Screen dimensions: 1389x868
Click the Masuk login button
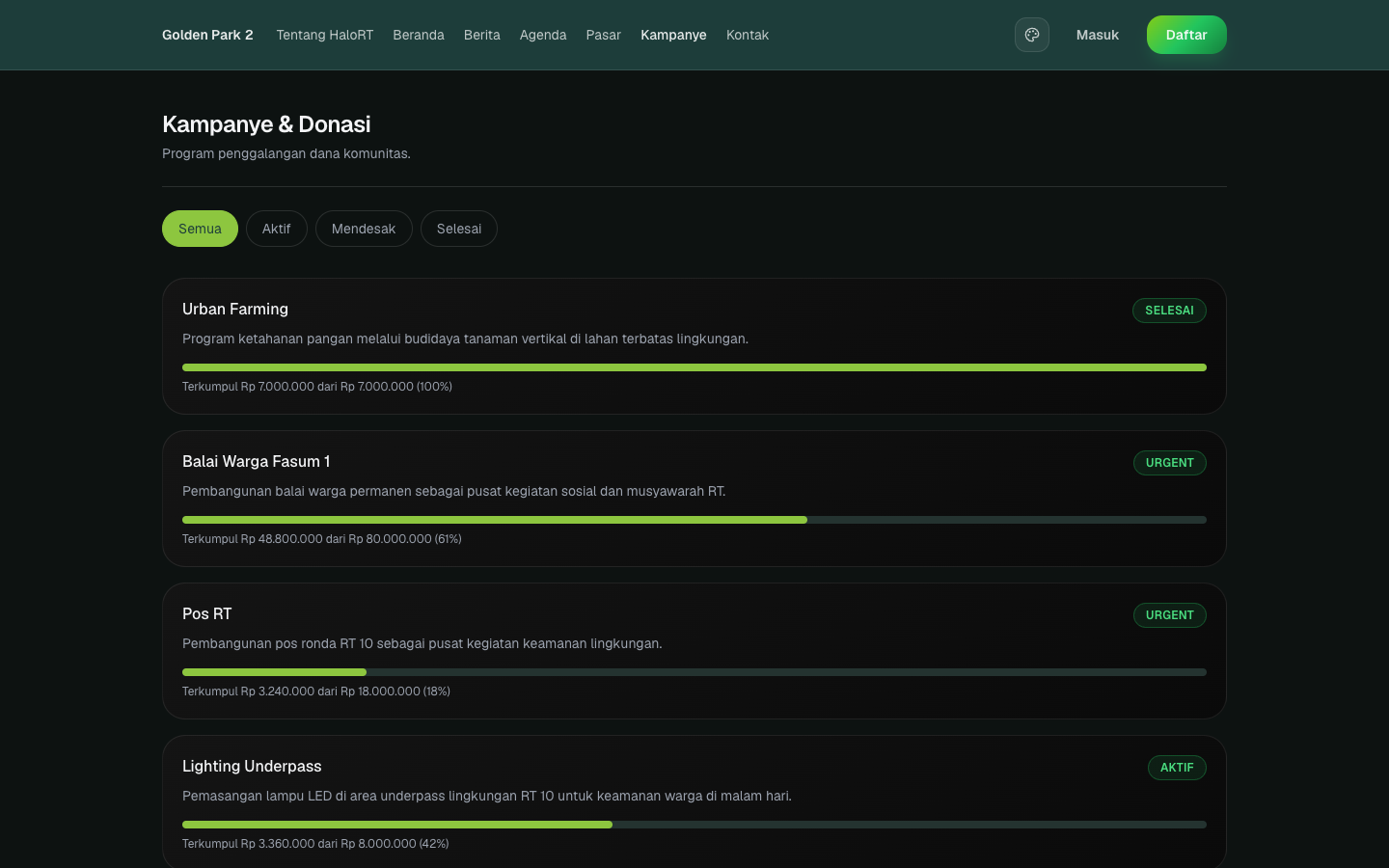(x=1098, y=35)
